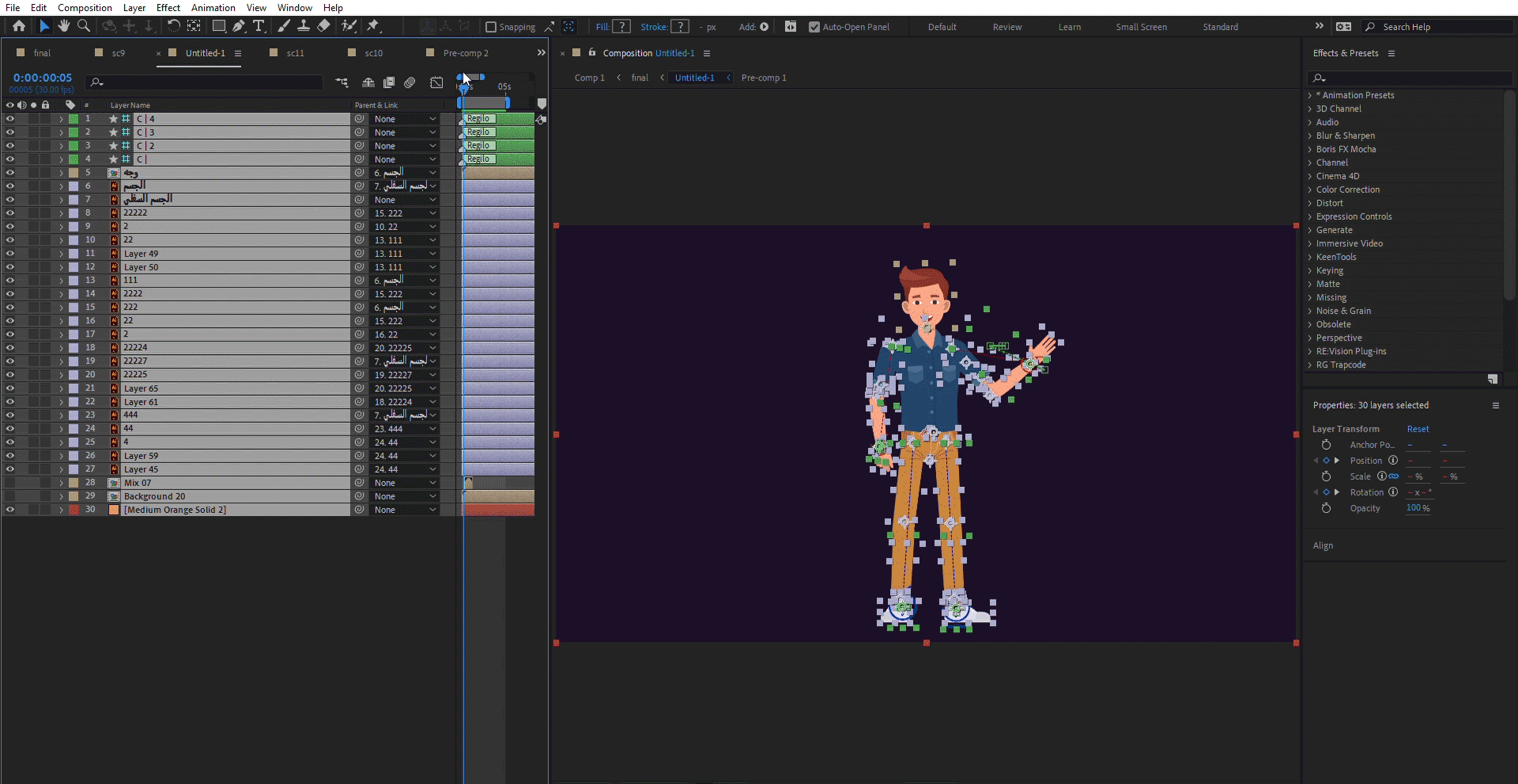This screenshot has width=1518, height=784.
Task: Open the Animation menu
Action: point(213,8)
